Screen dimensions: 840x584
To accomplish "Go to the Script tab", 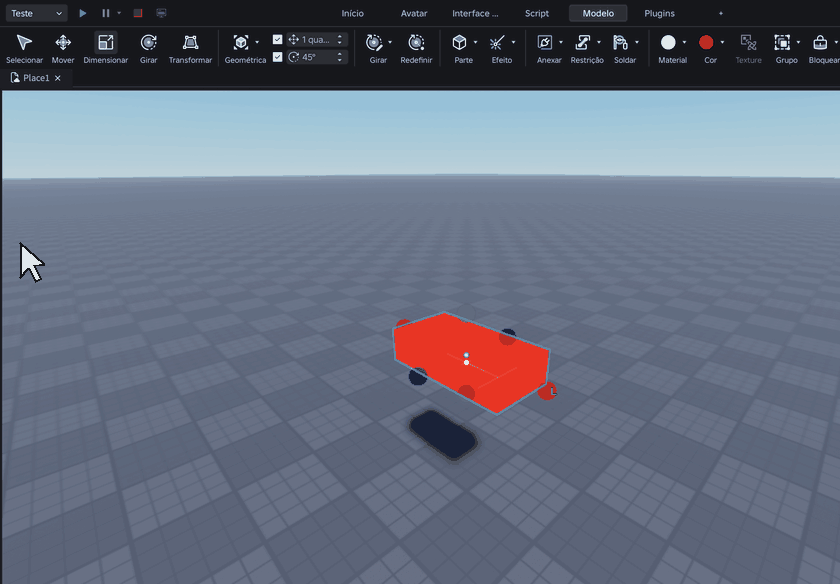I will click(537, 13).
